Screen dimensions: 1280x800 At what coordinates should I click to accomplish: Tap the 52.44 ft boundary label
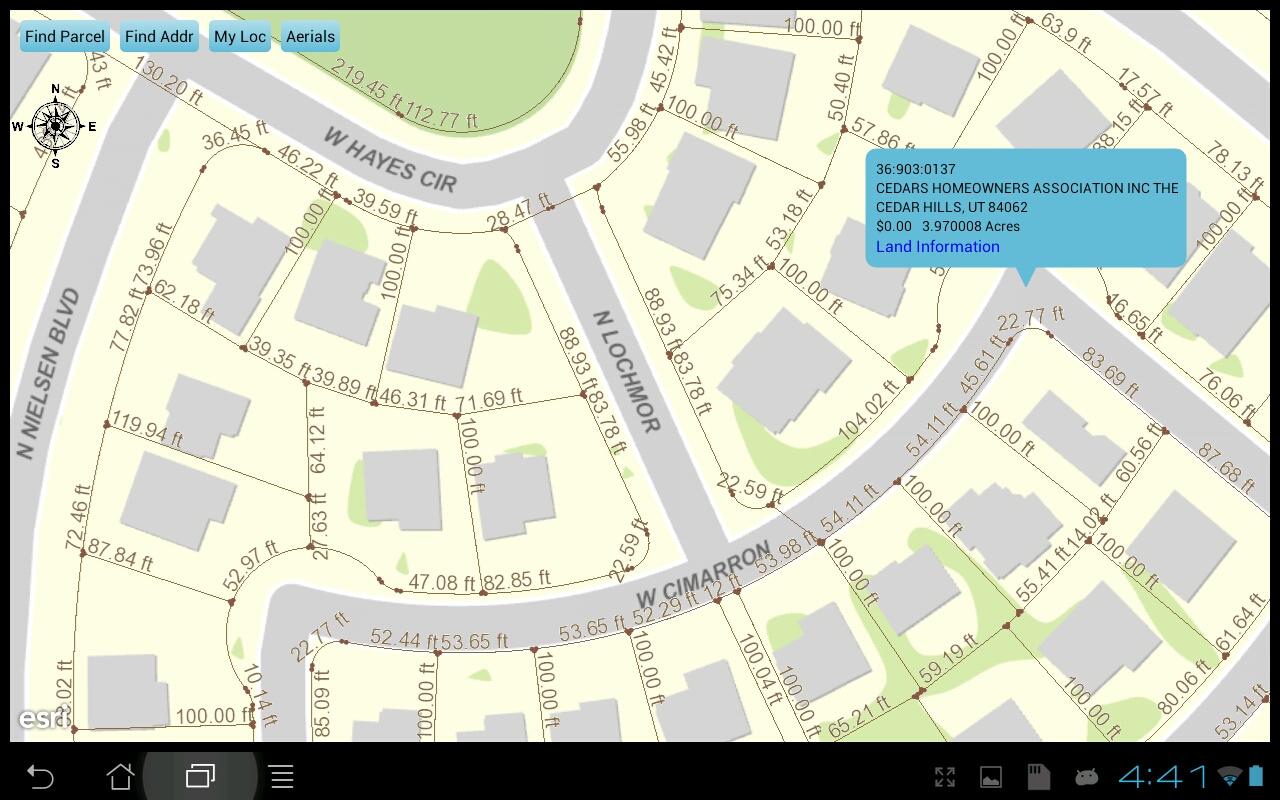[403, 638]
